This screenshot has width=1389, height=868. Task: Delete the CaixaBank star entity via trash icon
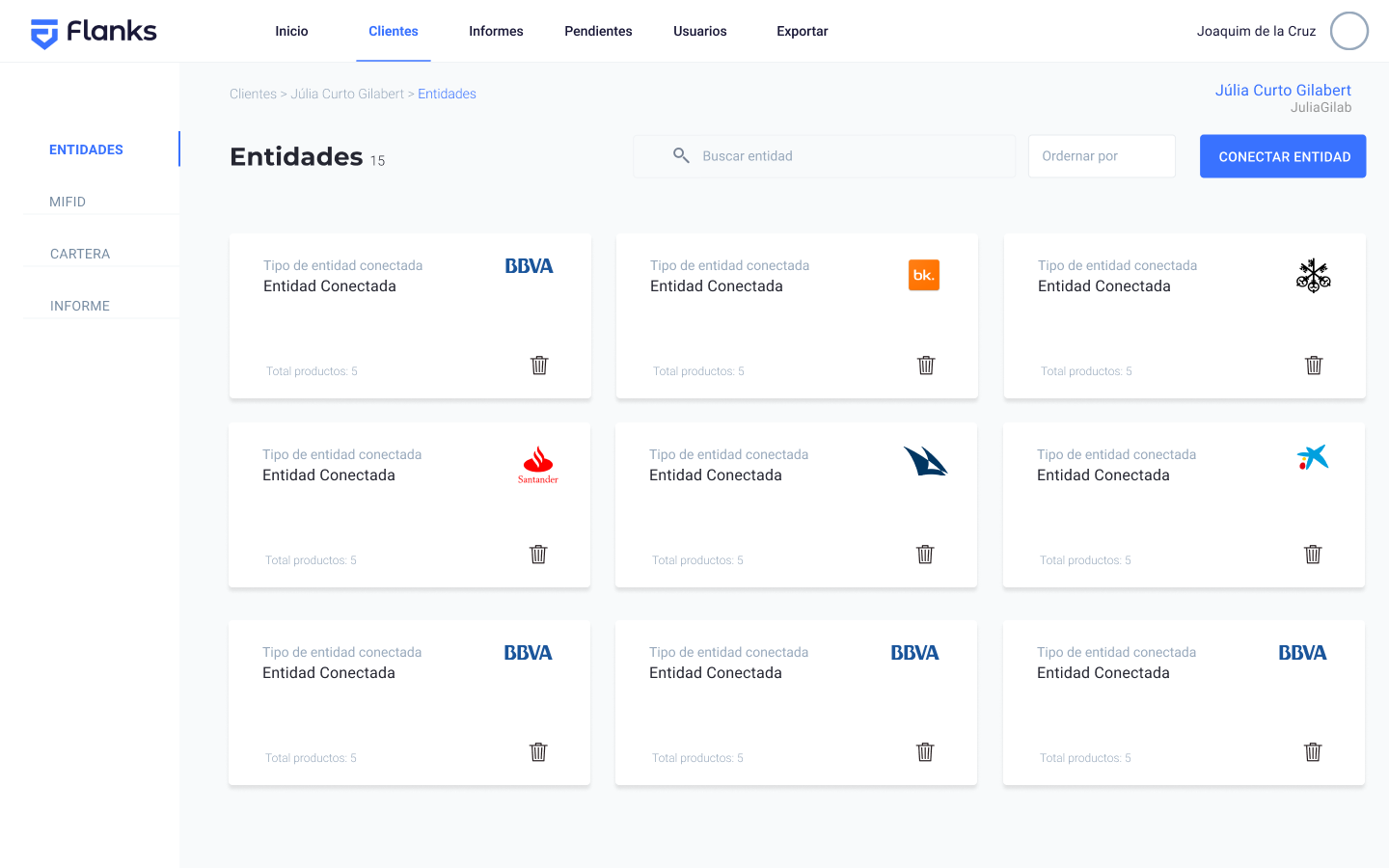click(1313, 555)
